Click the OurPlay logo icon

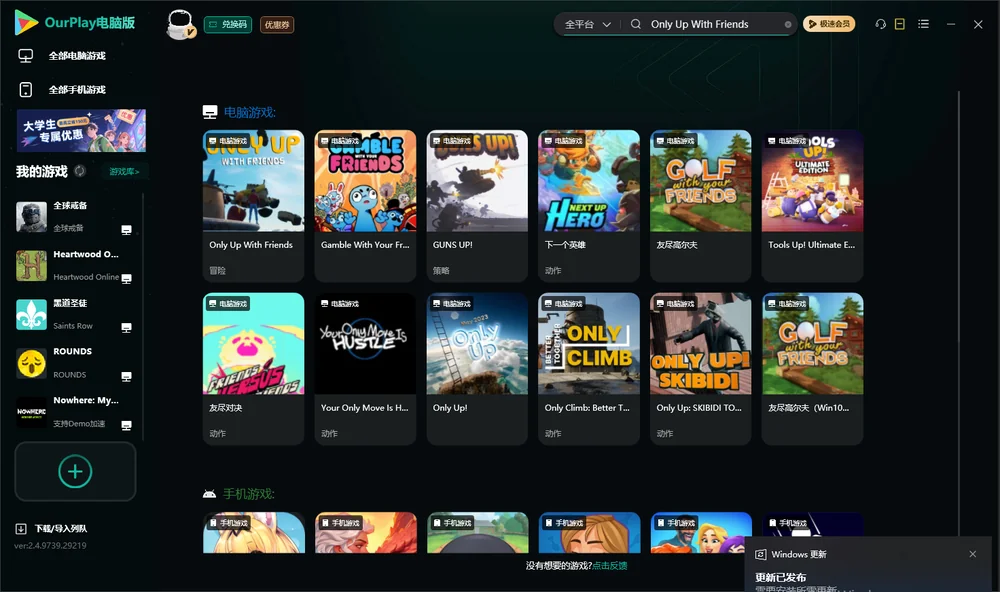tap(26, 23)
